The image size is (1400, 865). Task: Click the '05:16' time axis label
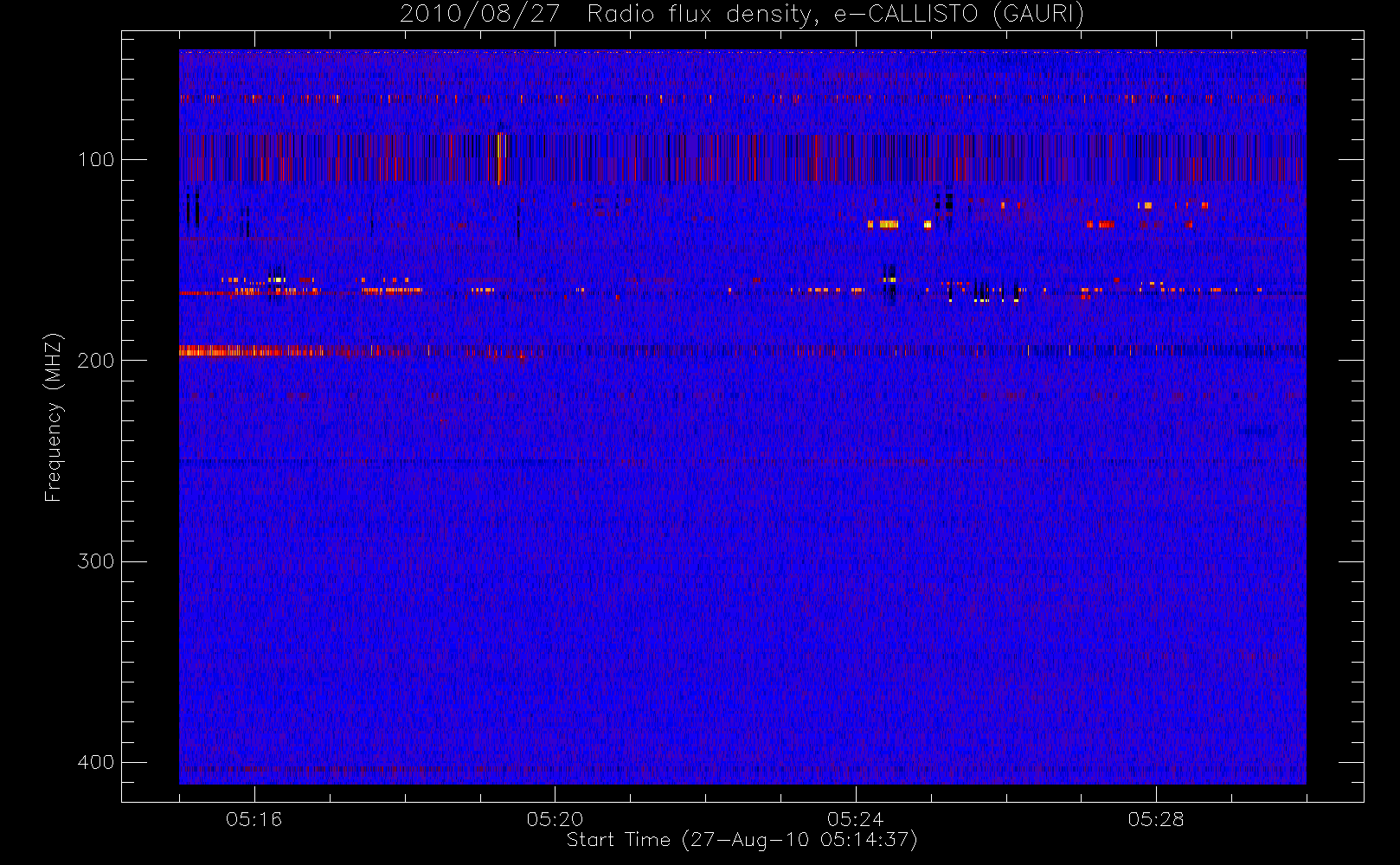pyautogui.click(x=254, y=819)
